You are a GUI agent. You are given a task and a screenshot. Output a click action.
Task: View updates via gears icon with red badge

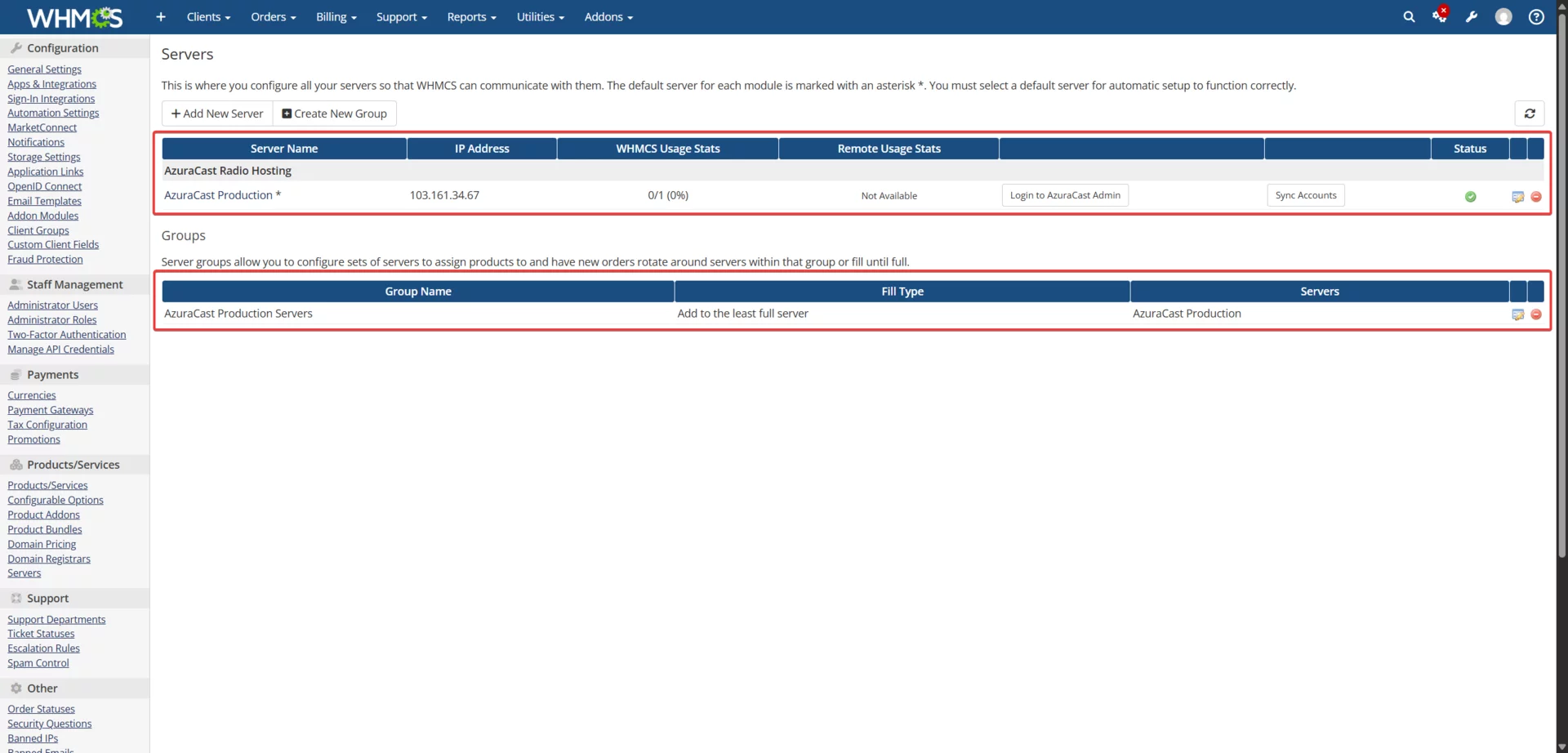[1439, 16]
